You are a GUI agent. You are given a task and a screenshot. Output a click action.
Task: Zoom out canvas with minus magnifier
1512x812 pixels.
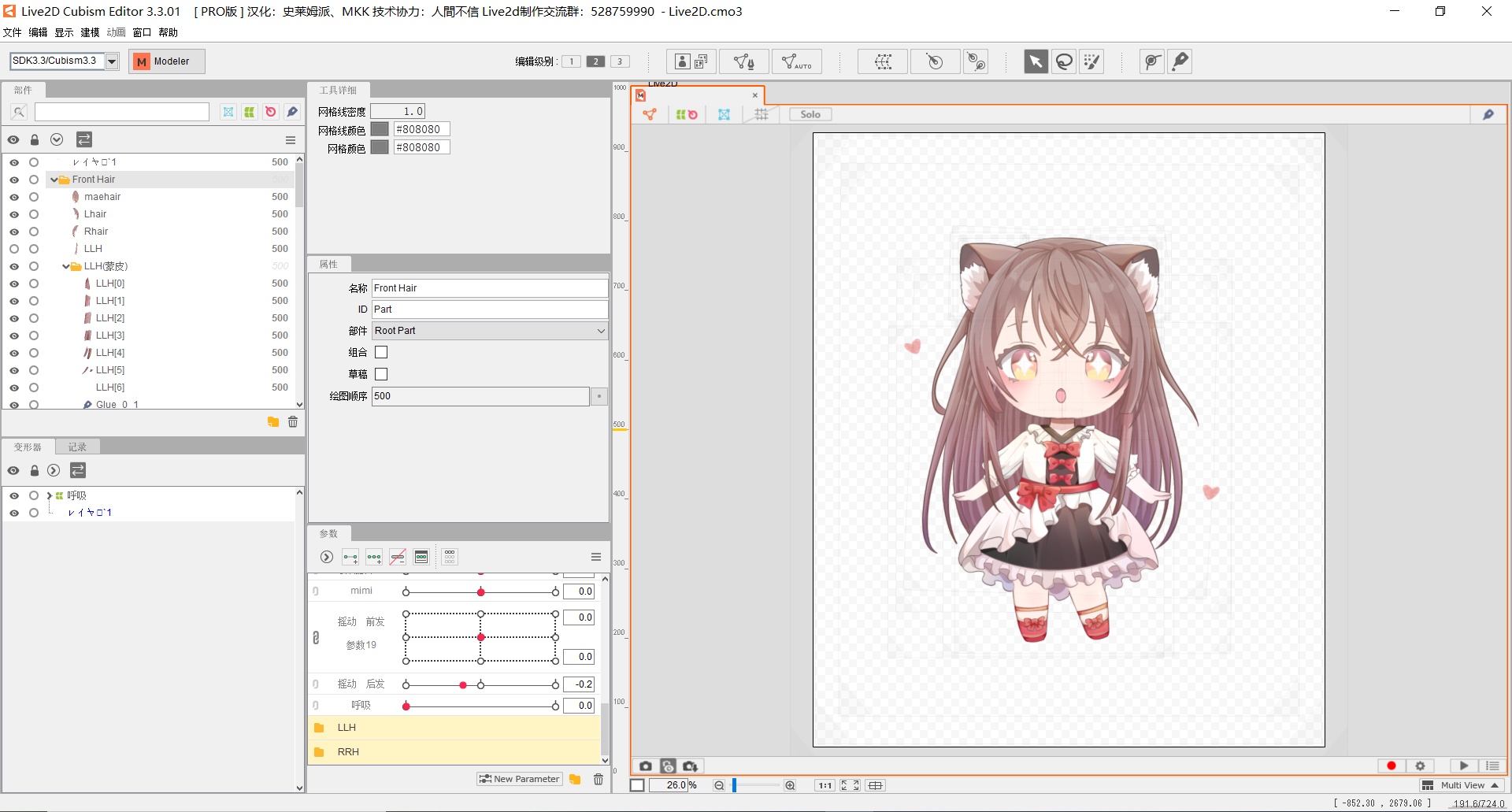click(719, 785)
